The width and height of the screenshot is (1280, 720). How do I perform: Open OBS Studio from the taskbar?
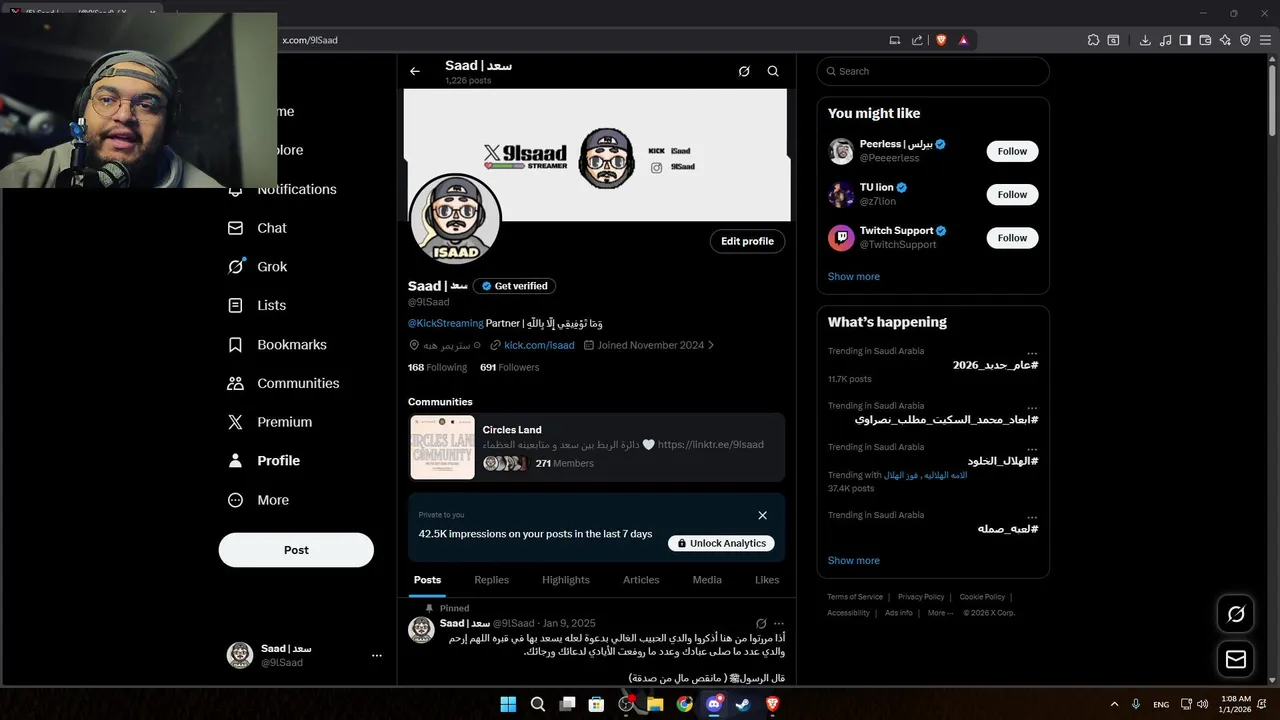pos(626,704)
